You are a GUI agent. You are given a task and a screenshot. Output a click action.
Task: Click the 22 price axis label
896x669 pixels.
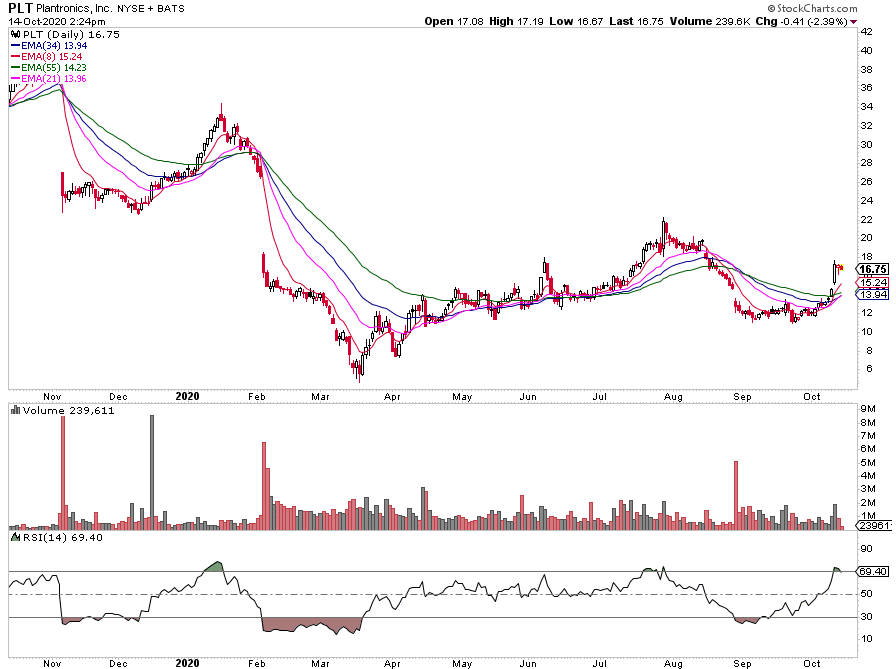pyautogui.click(x=867, y=219)
